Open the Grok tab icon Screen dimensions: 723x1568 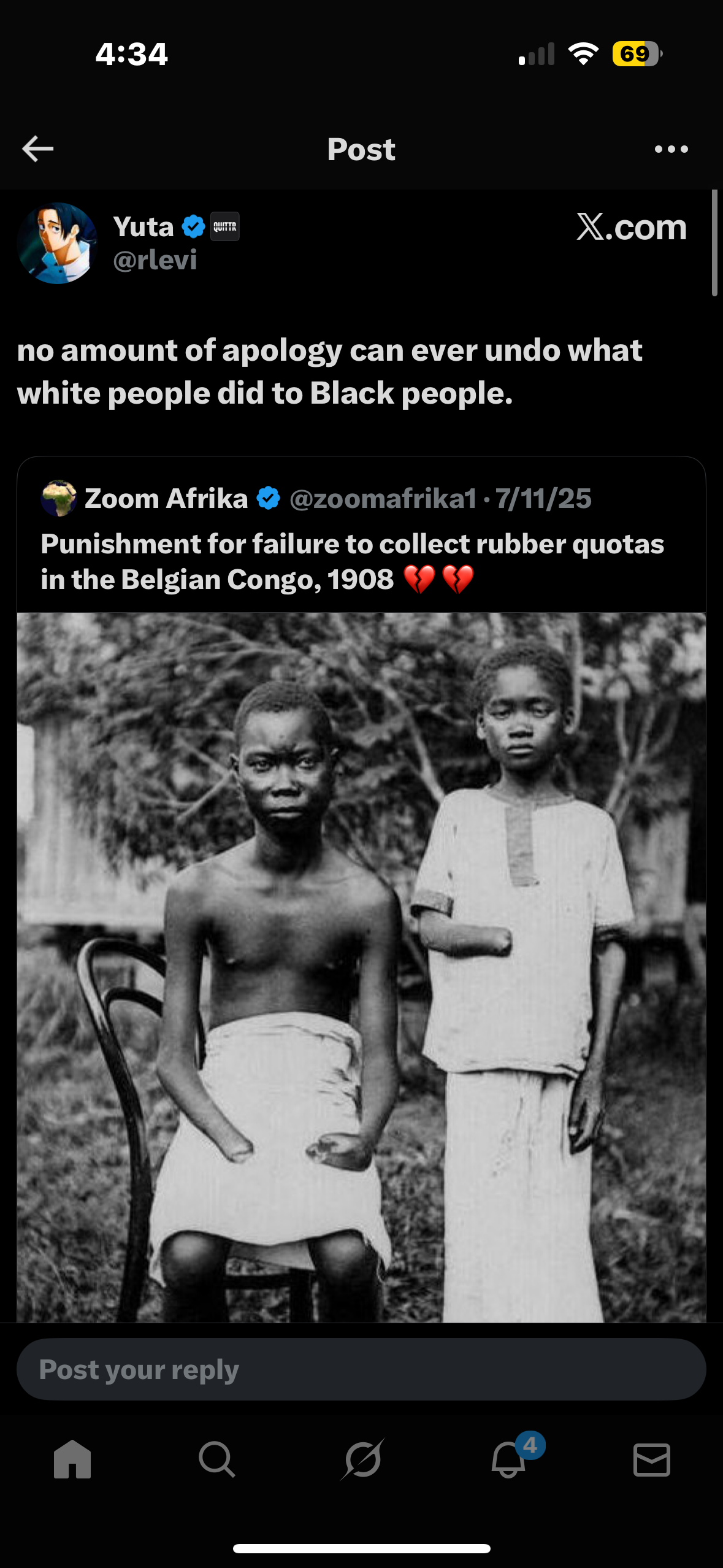pos(362,1459)
